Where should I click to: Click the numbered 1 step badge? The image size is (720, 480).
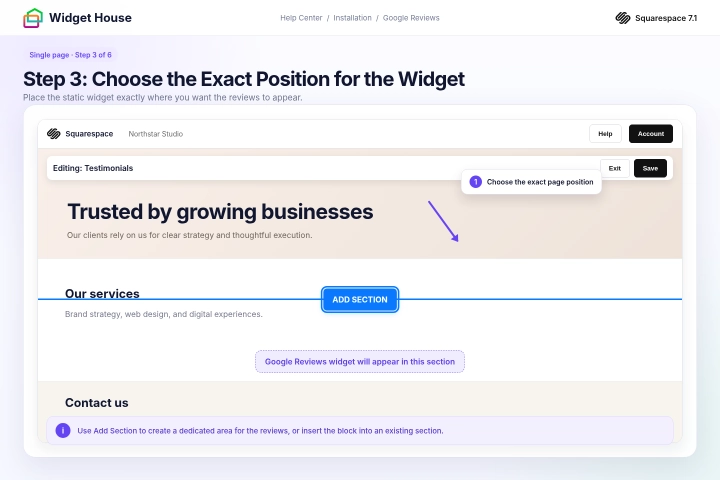pyautogui.click(x=476, y=182)
